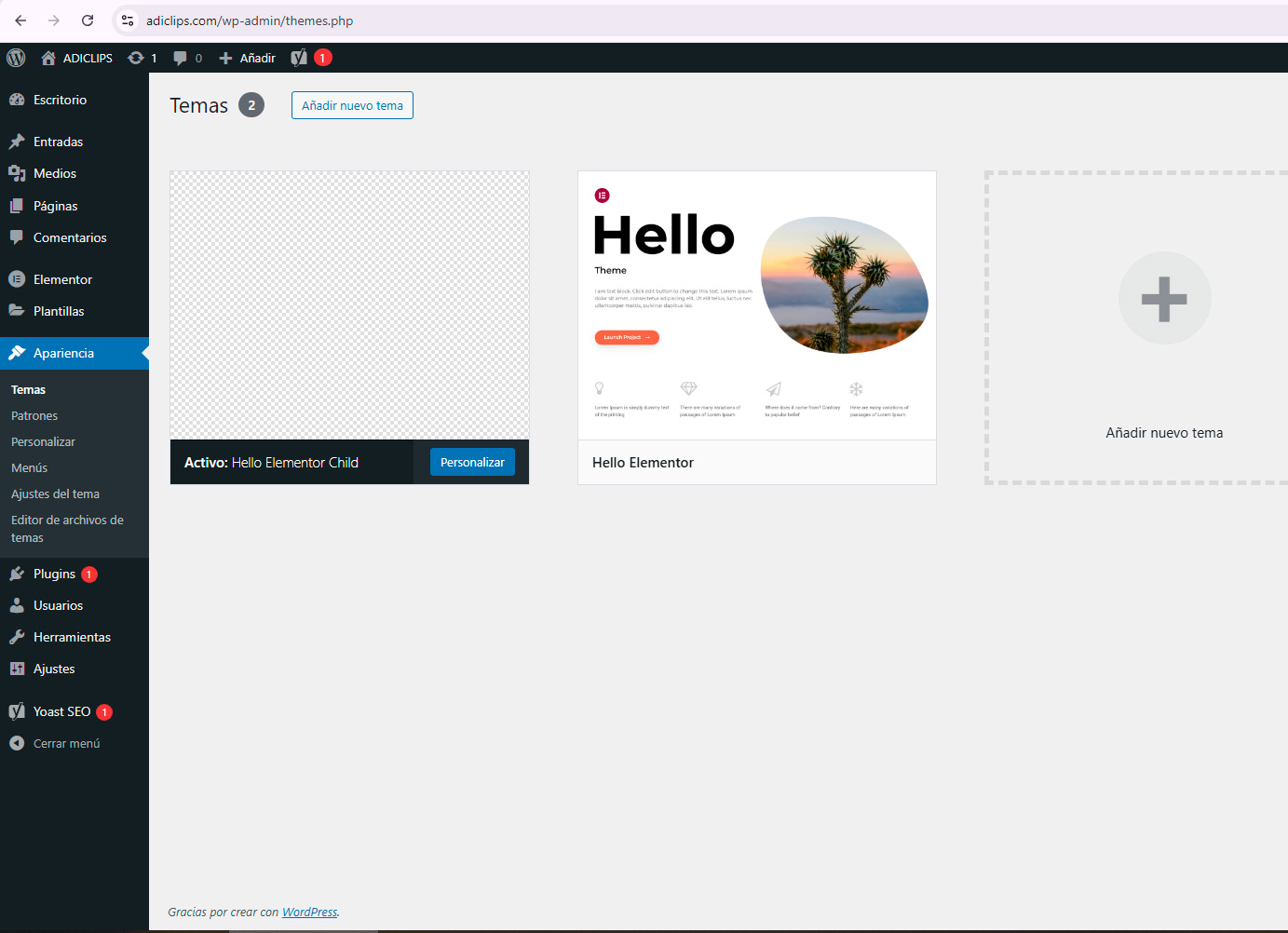Click the Usuarios menu label
1288x933 pixels.
coord(58,605)
